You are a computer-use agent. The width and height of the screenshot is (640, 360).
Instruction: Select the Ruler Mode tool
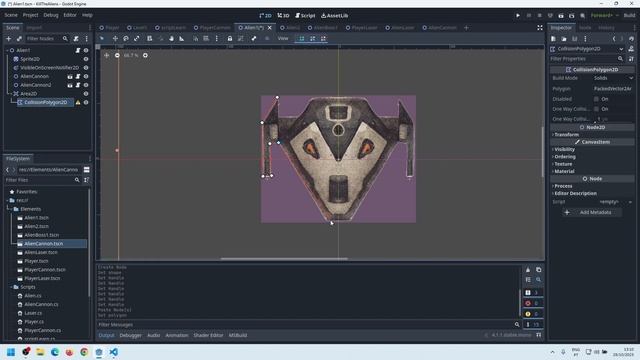pos(182,38)
